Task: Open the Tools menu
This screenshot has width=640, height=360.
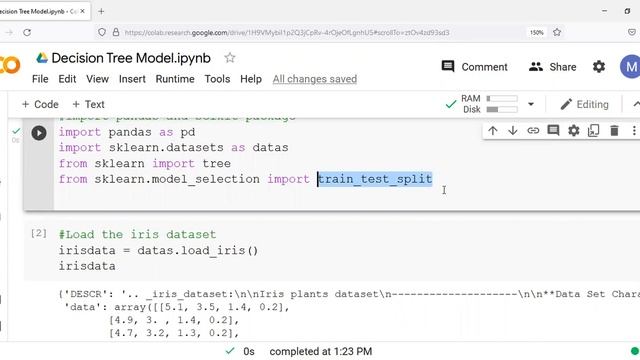Action: tap(217, 79)
